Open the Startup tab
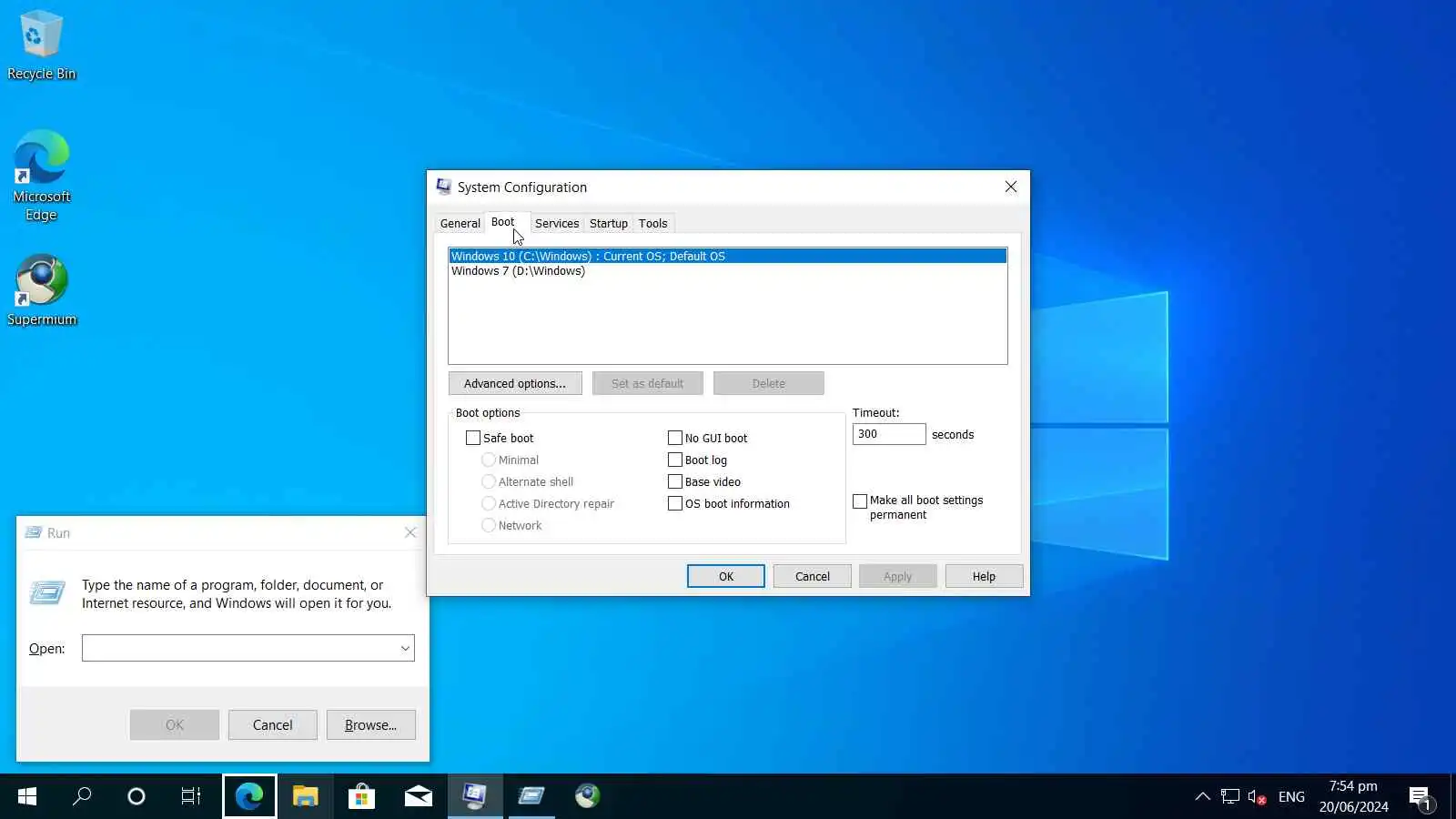The height and width of the screenshot is (819, 1456). (609, 223)
